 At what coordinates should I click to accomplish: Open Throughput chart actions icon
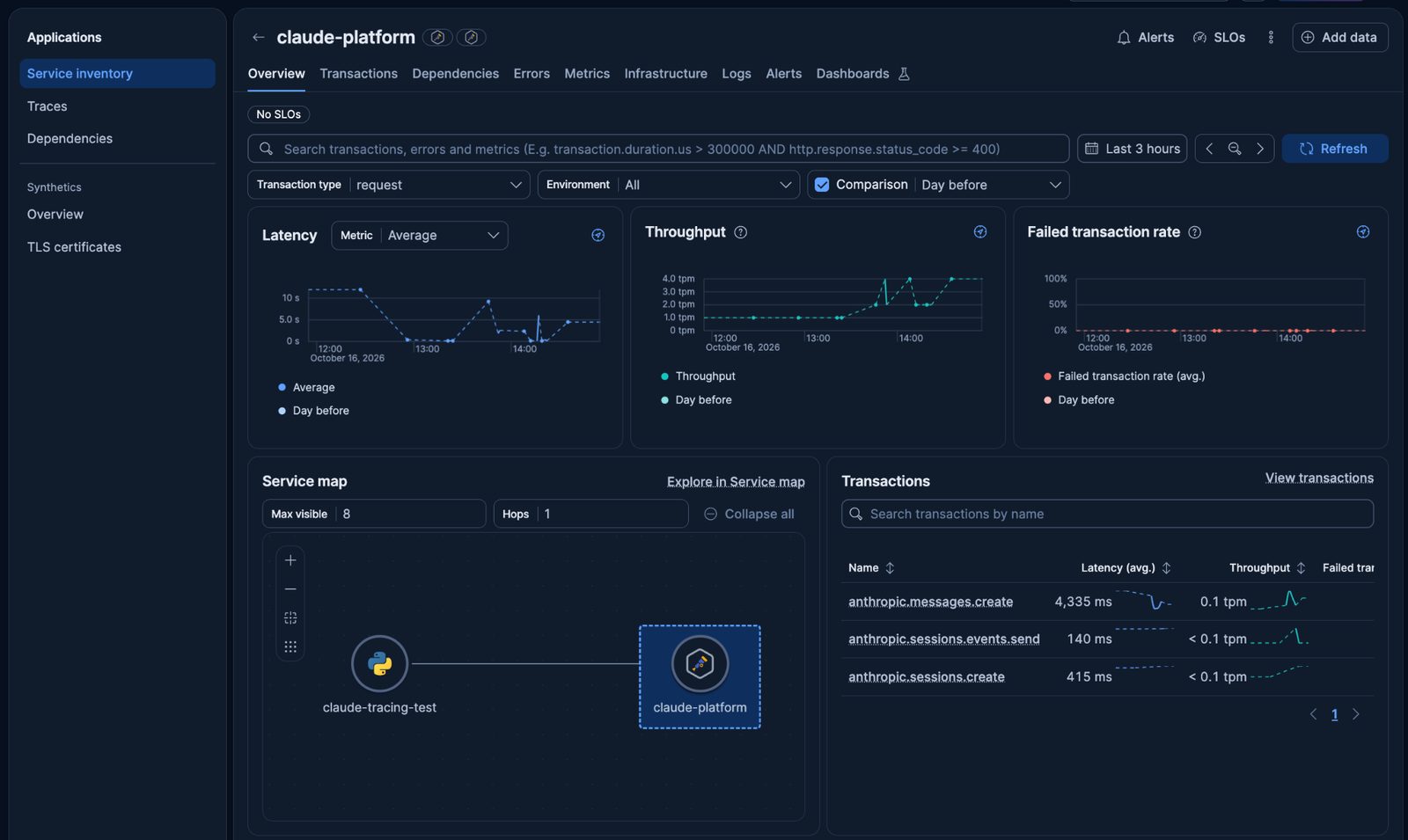coord(980,231)
